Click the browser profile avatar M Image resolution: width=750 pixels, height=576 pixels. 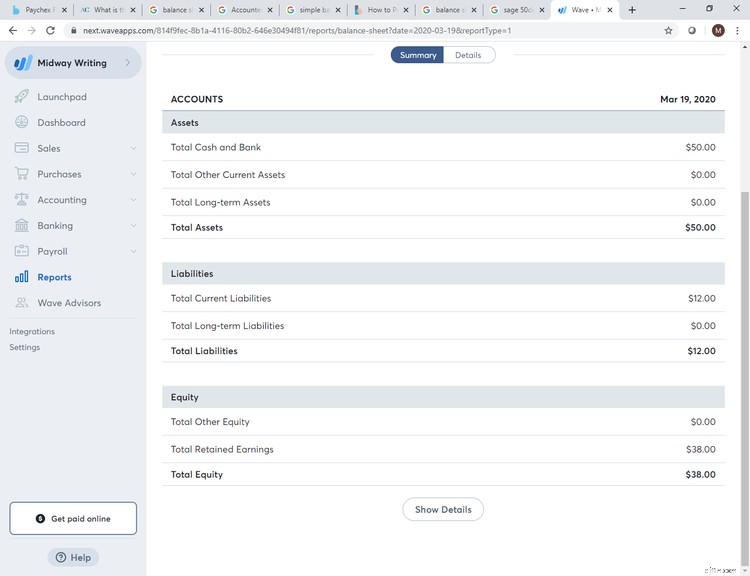718,31
